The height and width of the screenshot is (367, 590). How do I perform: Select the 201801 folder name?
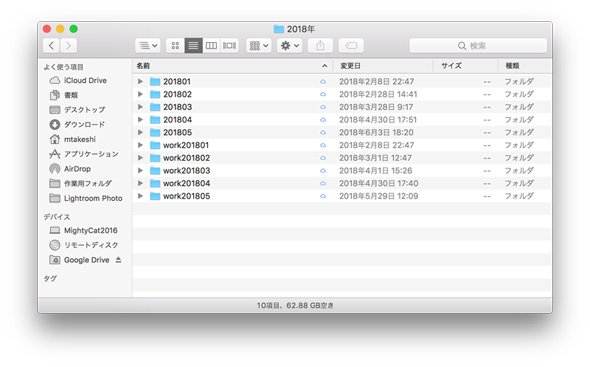[x=177, y=81]
